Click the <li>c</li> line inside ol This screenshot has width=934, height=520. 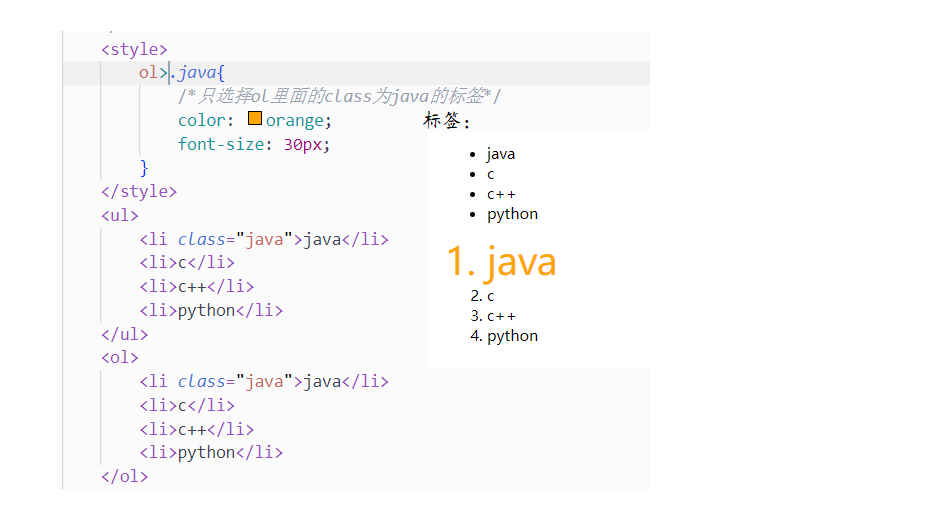[187, 405]
